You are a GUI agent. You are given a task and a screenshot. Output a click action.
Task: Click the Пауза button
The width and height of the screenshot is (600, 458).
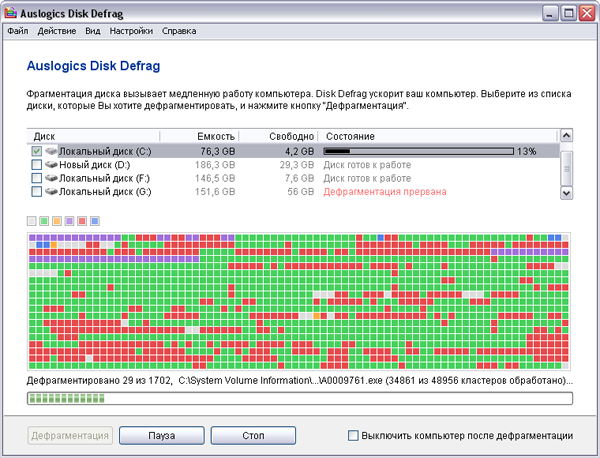(x=161, y=435)
